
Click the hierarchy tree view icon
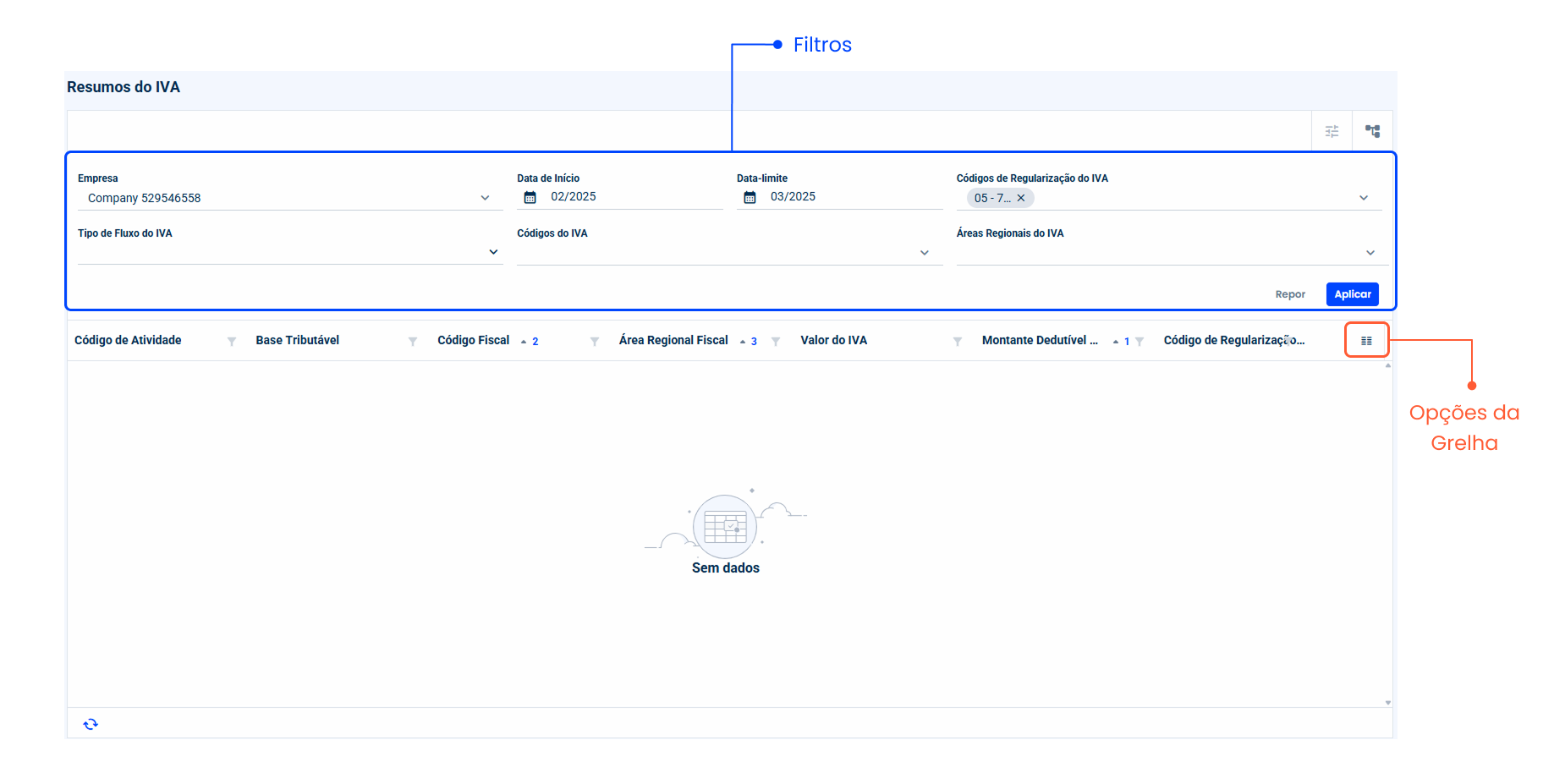(x=1372, y=131)
